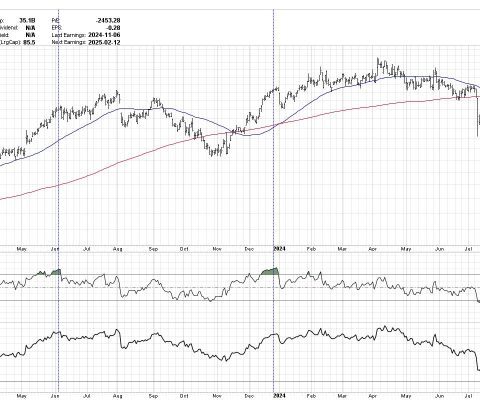Screen dimensions: 480x400
Task: Click the 2024 label on the bottom indicator axis
Action: (x=279, y=396)
